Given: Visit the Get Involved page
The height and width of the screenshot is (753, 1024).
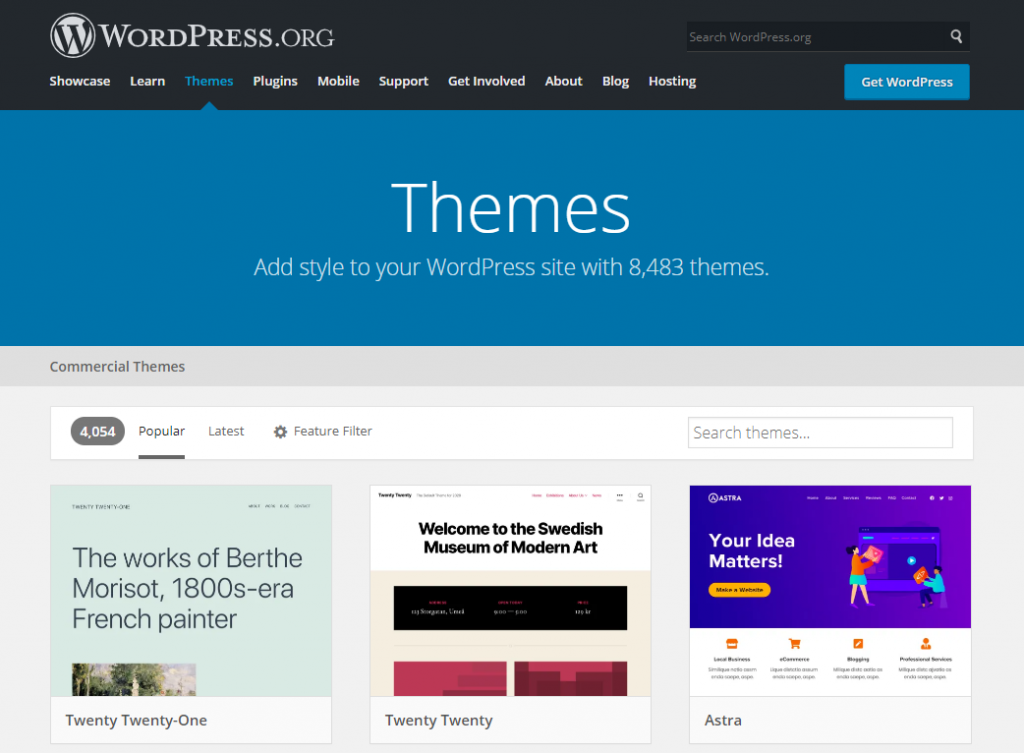Looking at the screenshot, I should point(486,81).
